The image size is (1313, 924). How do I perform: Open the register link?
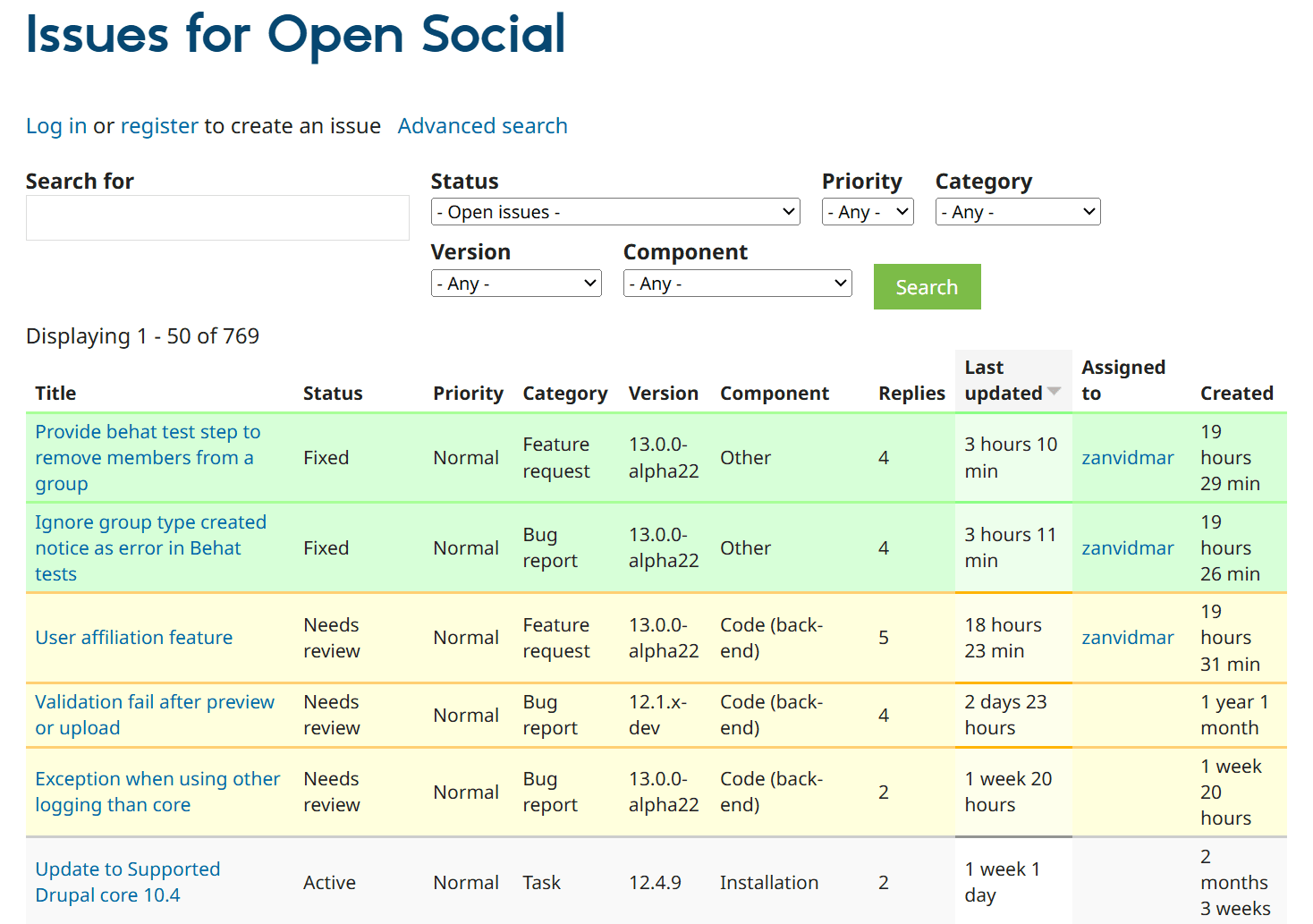(x=159, y=126)
